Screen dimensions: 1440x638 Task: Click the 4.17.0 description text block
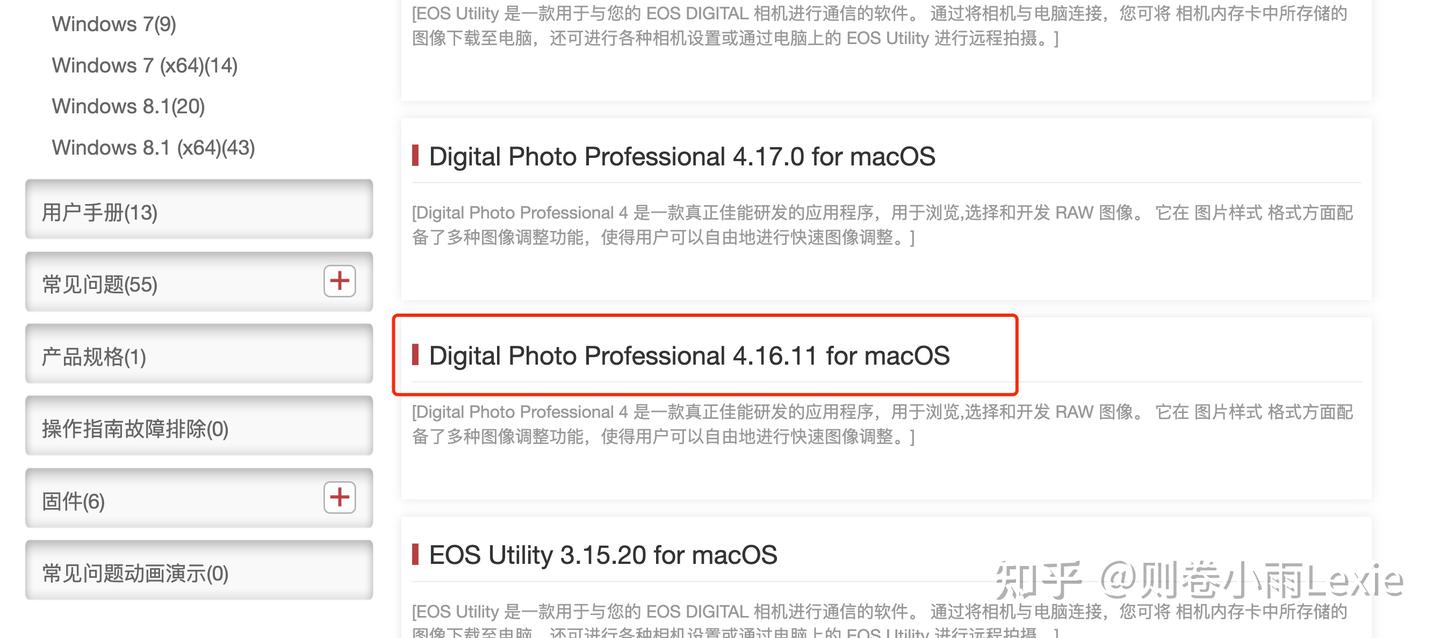coord(882,225)
